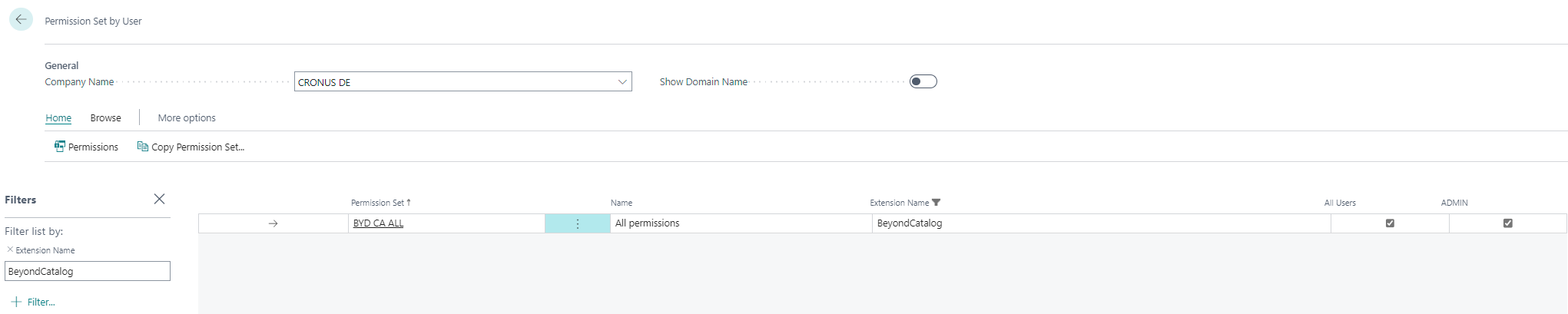
Task: Click the Extension Name filter input field
Action: click(x=88, y=271)
